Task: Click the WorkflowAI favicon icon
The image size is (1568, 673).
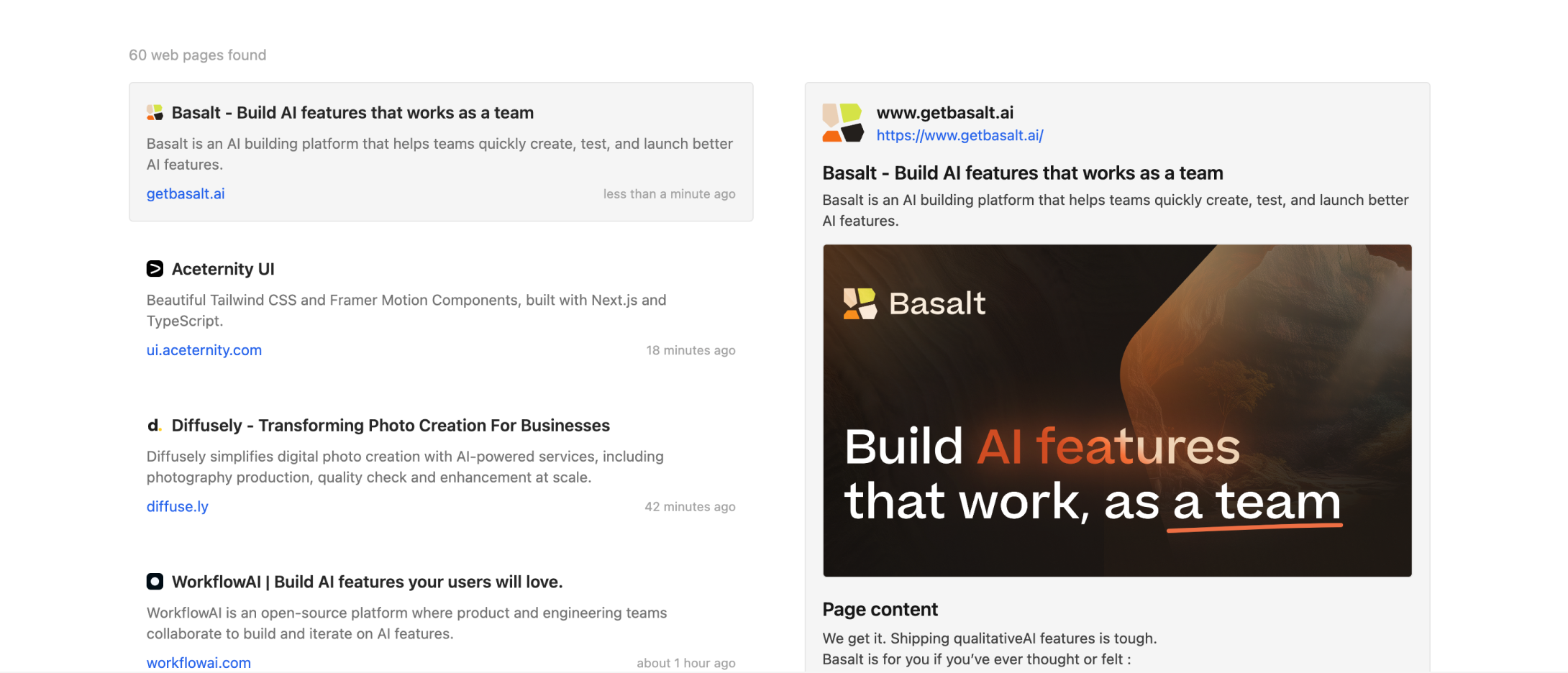Action: pos(155,582)
